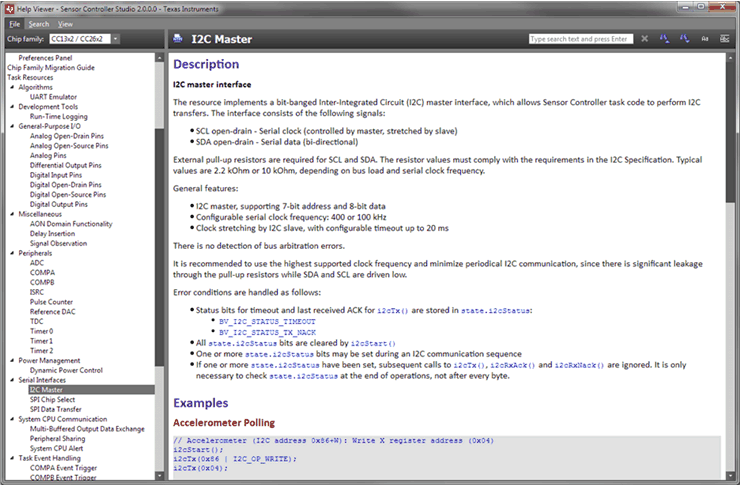Open the COMPA peripheral topic

(x=42, y=273)
